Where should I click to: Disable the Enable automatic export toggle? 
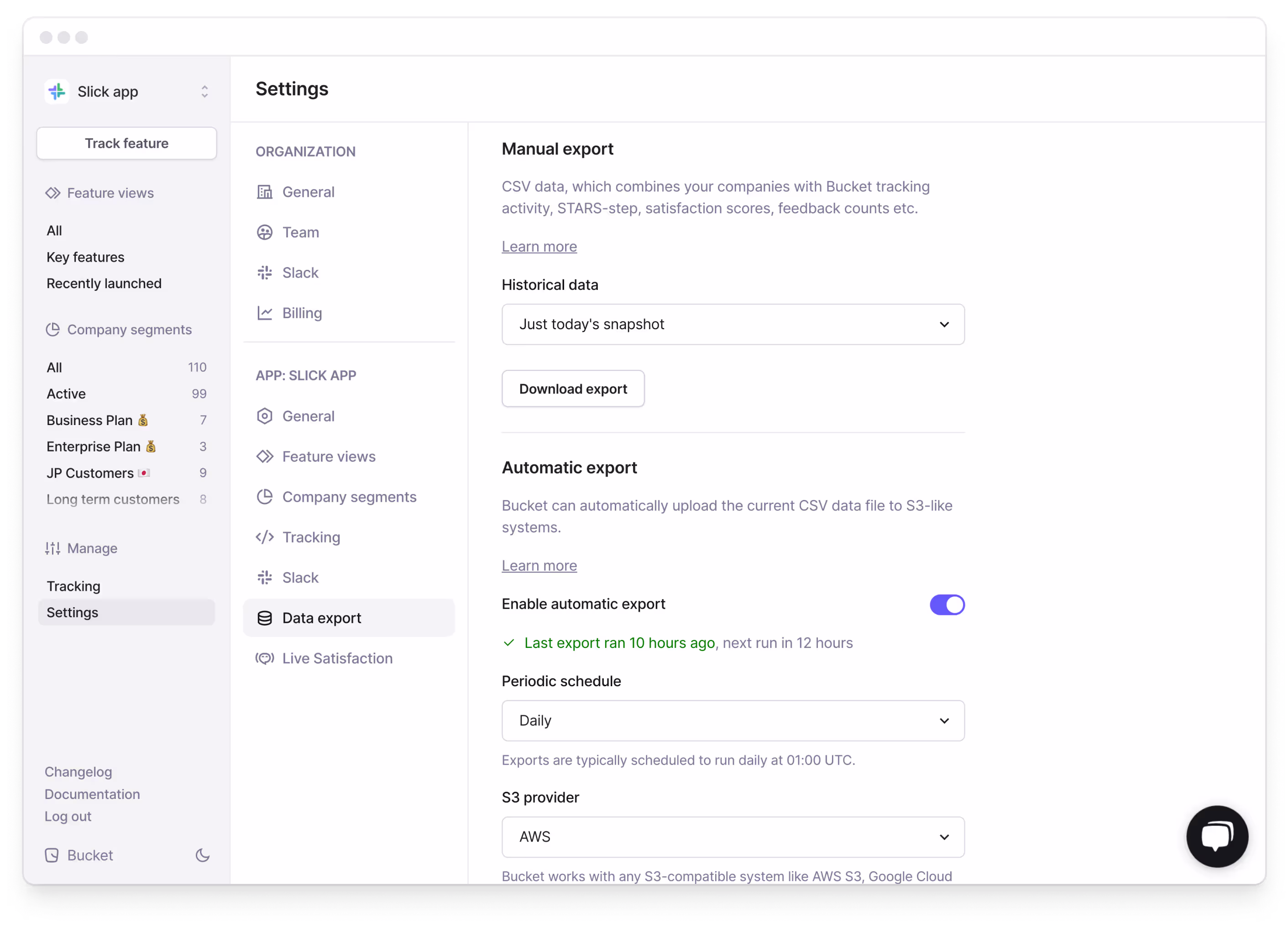[x=947, y=604]
